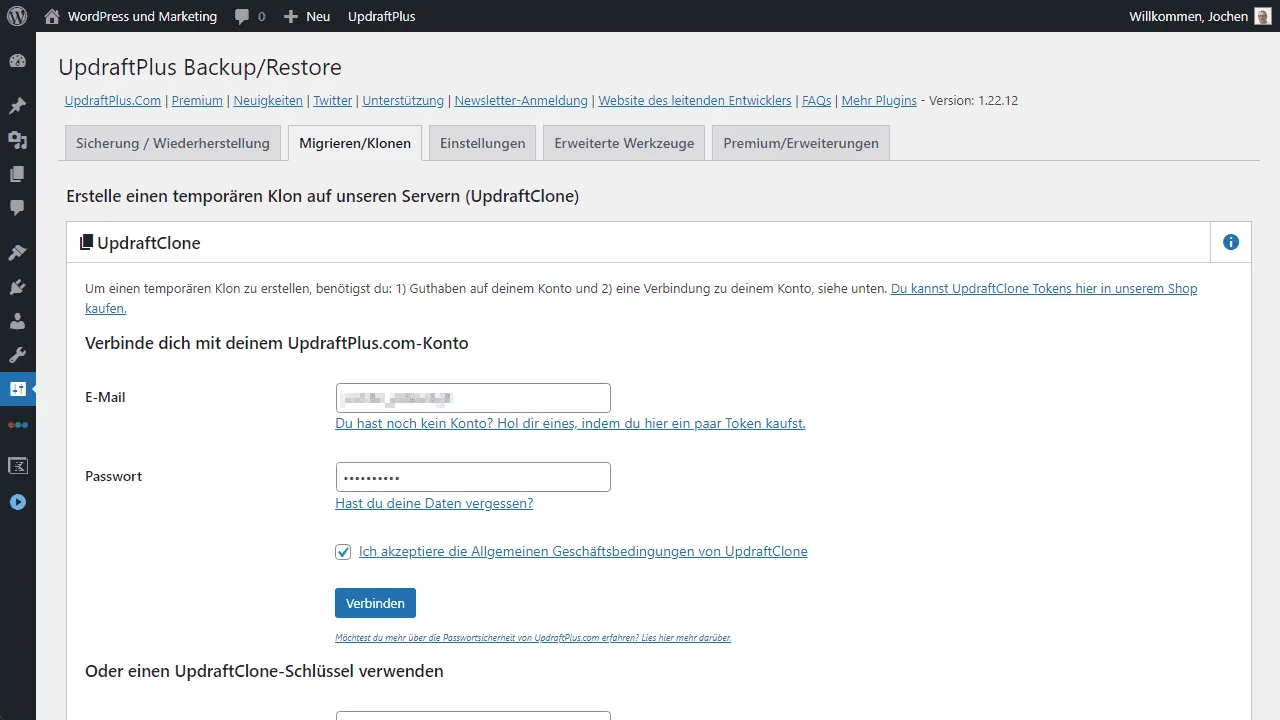Open the UpdraftPlus.Com link
The width and height of the screenshot is (1280, 720).
tap(113, 101)
